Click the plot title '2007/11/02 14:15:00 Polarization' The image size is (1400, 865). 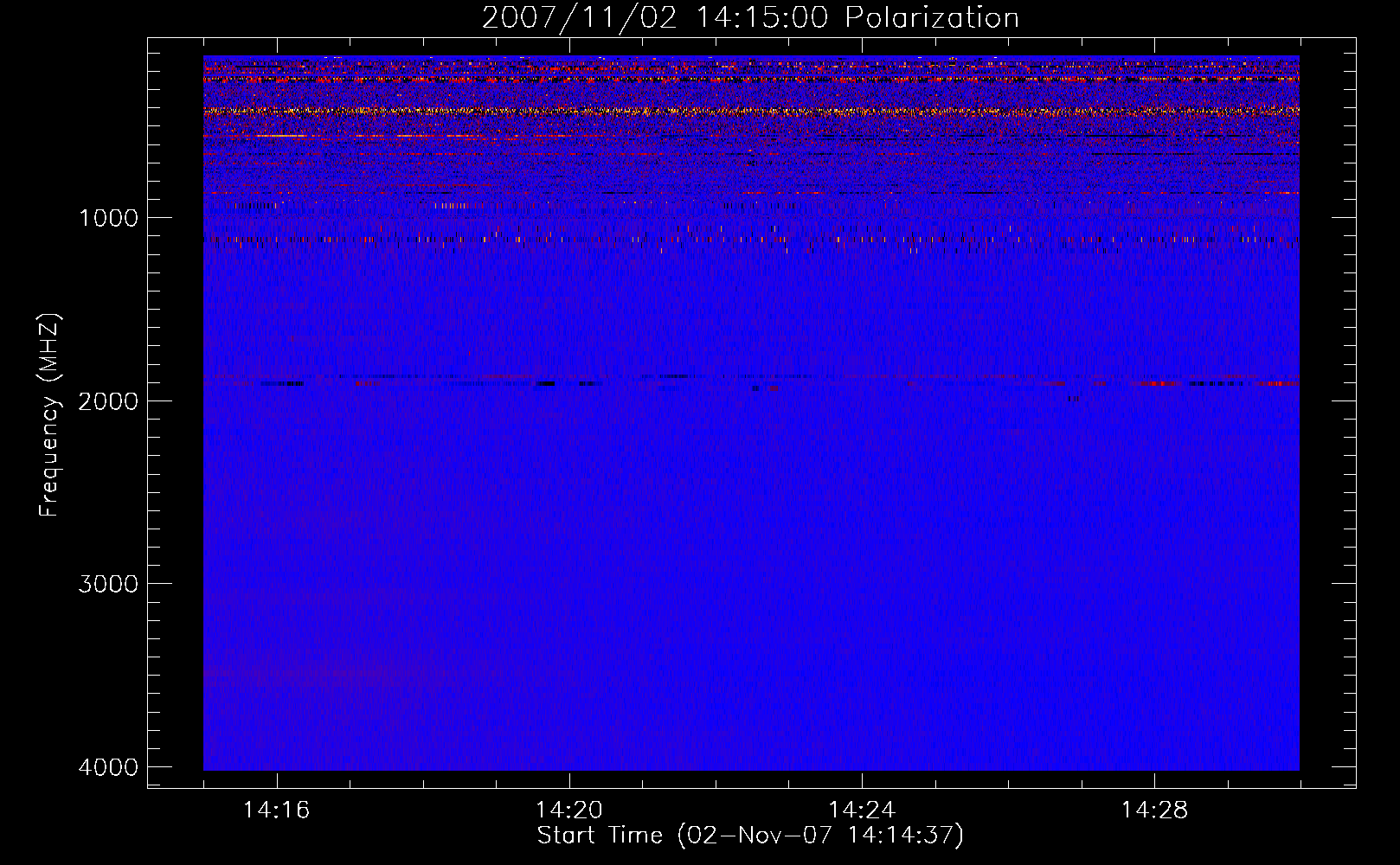pos(750,18)
